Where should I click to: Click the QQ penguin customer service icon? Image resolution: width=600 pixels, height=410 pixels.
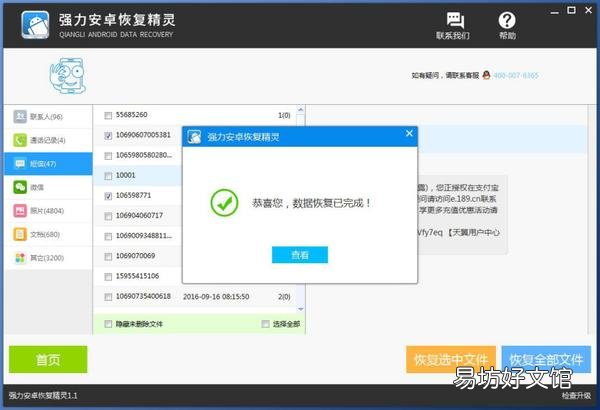click(486, 75)
